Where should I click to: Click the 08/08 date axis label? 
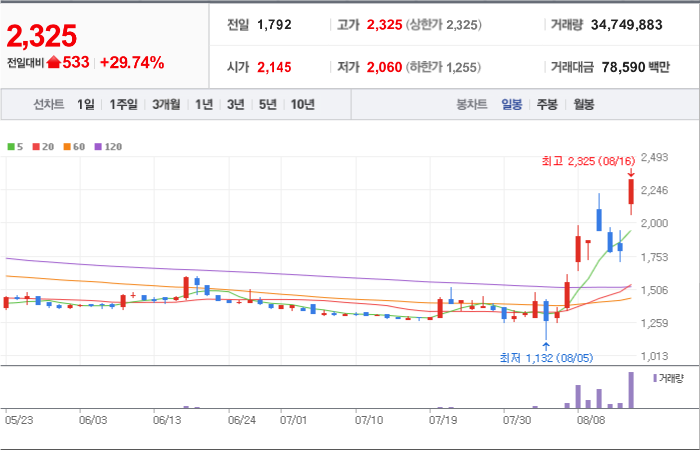pyautogui.click(x=590, y=420)
